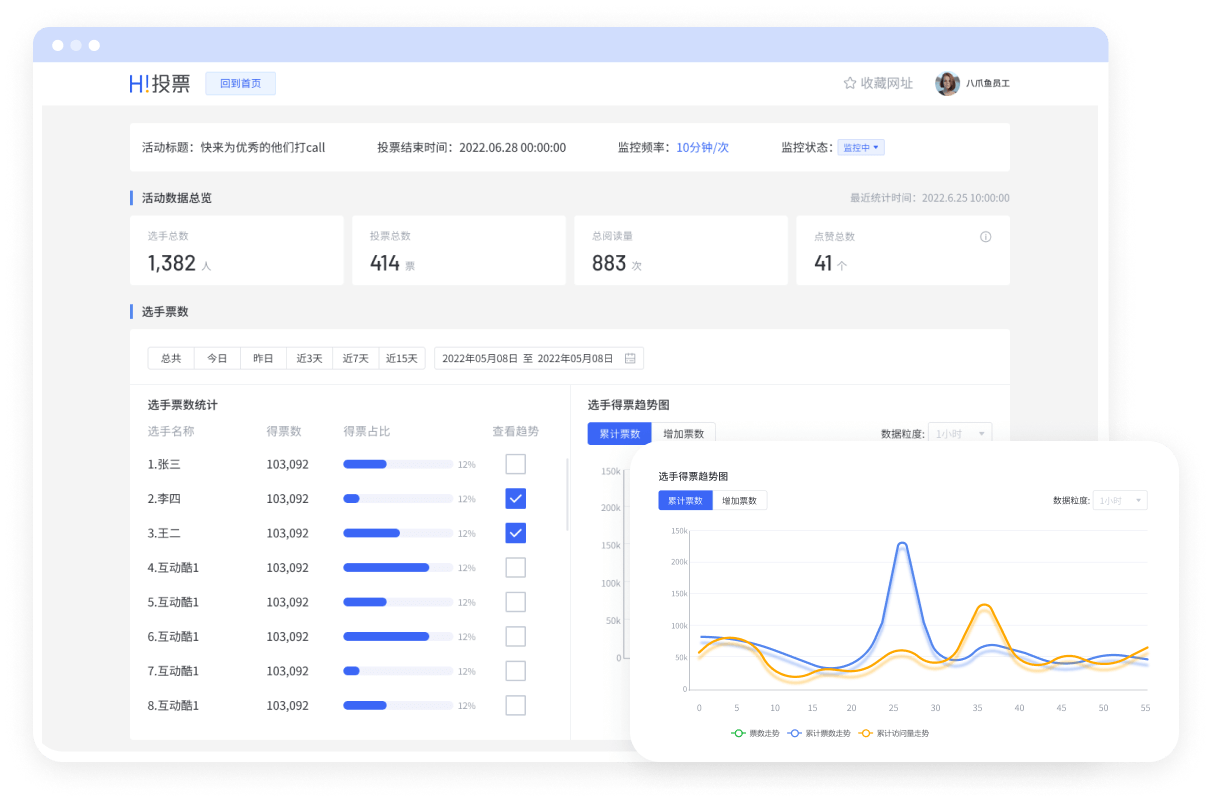
Task: Open 数据粒度 dropdown in the popup chart card
Action: [x=1120, y=500]
